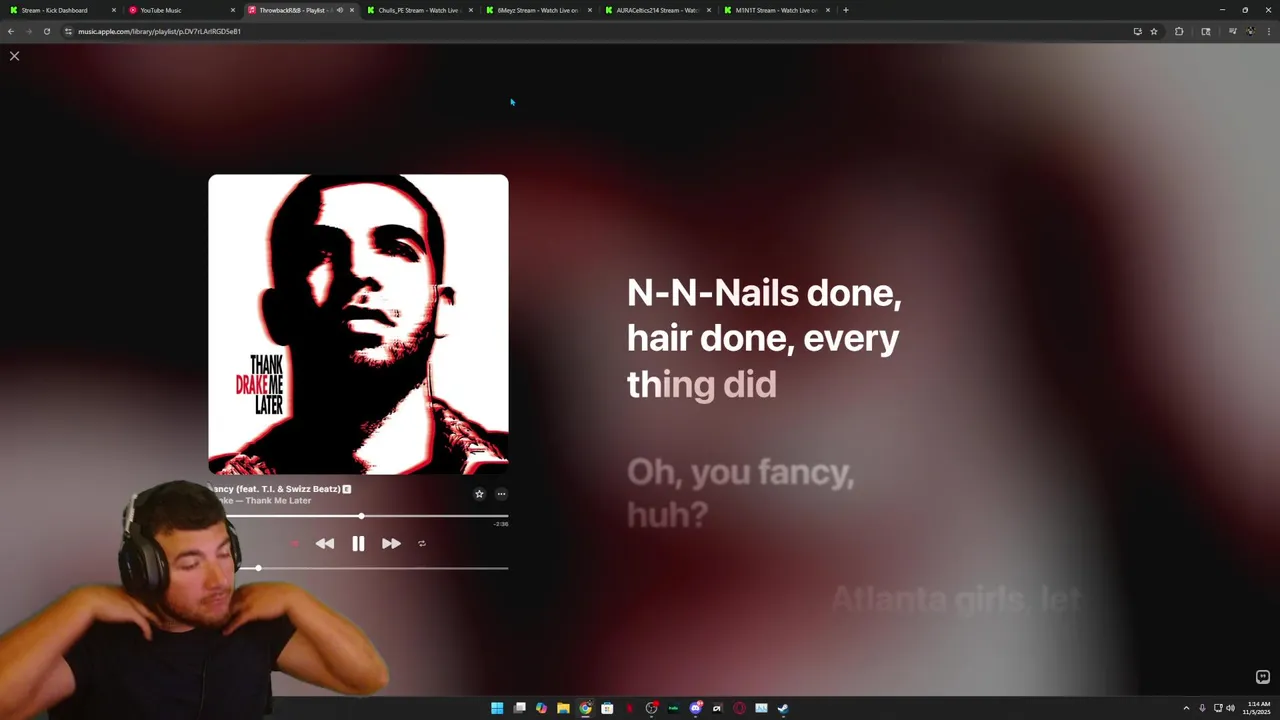Image resolution: width=1280 pixels, height=720 pixels.
Task: Open Microsoft Store from the taskbar
Action: pos(607,708)
